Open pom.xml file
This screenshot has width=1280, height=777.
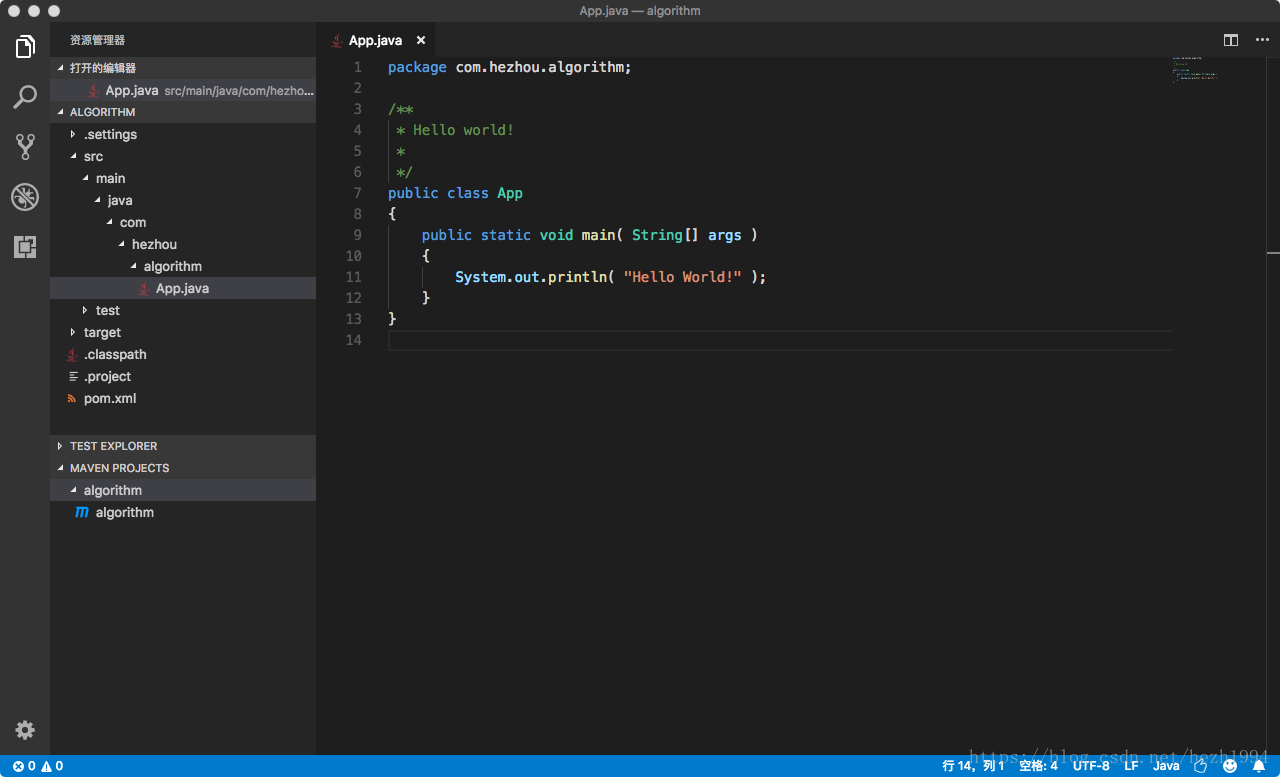click(183, 398)
